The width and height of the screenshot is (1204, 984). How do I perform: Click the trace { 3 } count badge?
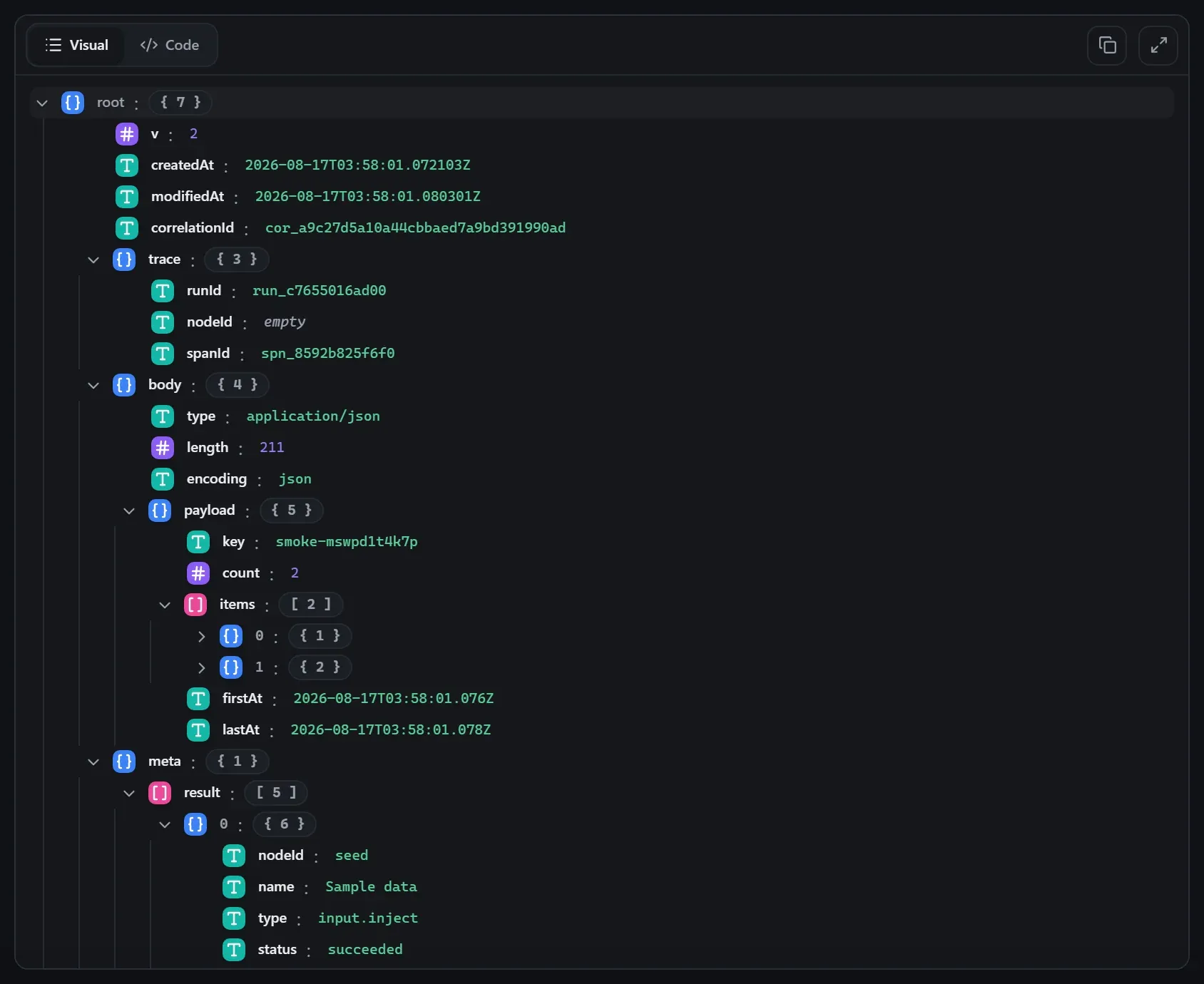coord(237,260)
